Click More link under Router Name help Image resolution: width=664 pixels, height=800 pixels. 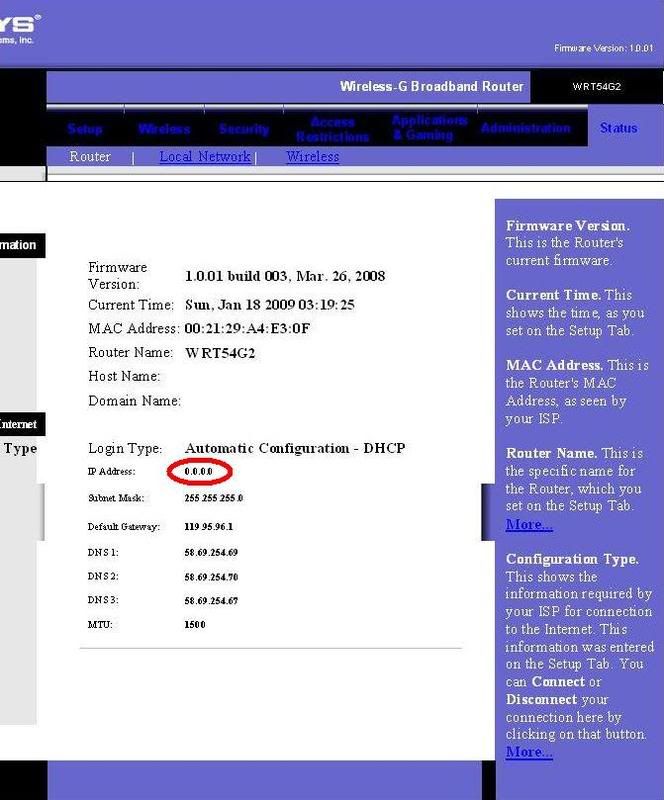[529, 524]
